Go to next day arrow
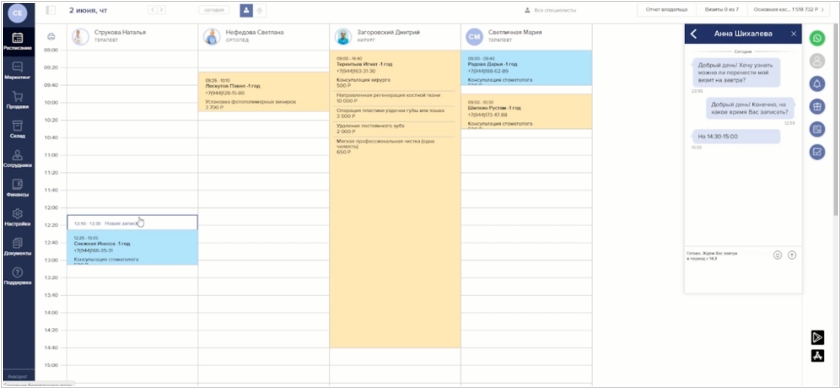 161,10
